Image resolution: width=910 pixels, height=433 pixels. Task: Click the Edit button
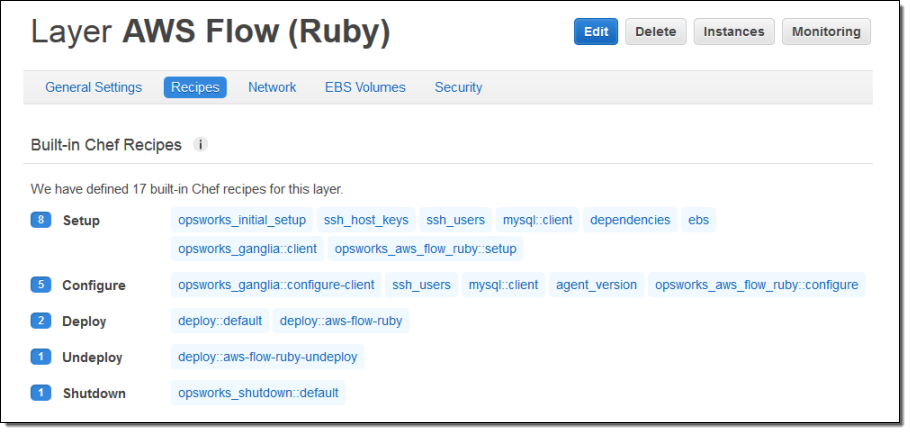[596, 32]
